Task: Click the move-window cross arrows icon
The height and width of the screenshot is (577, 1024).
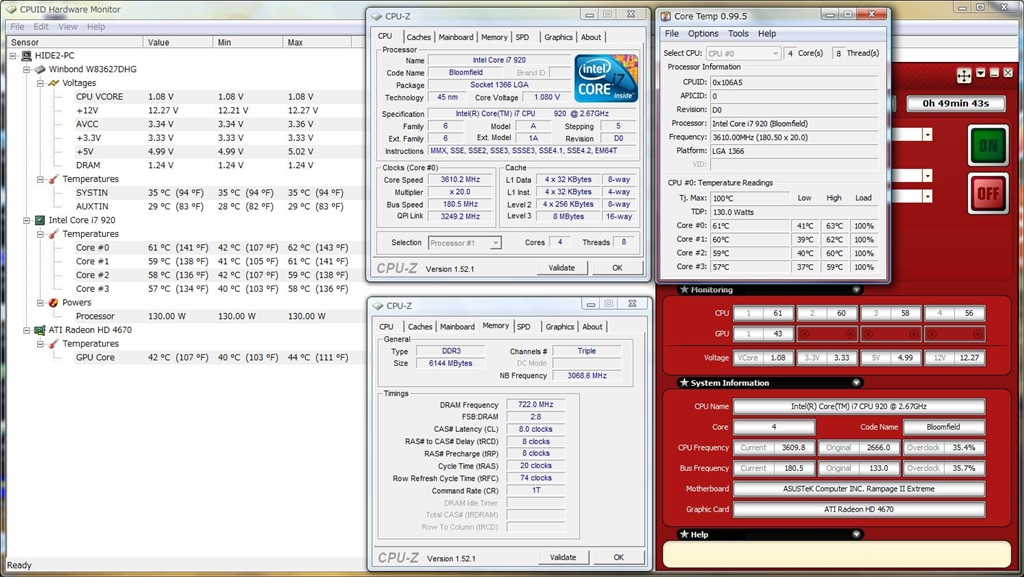Action: (x=964, y=75)
